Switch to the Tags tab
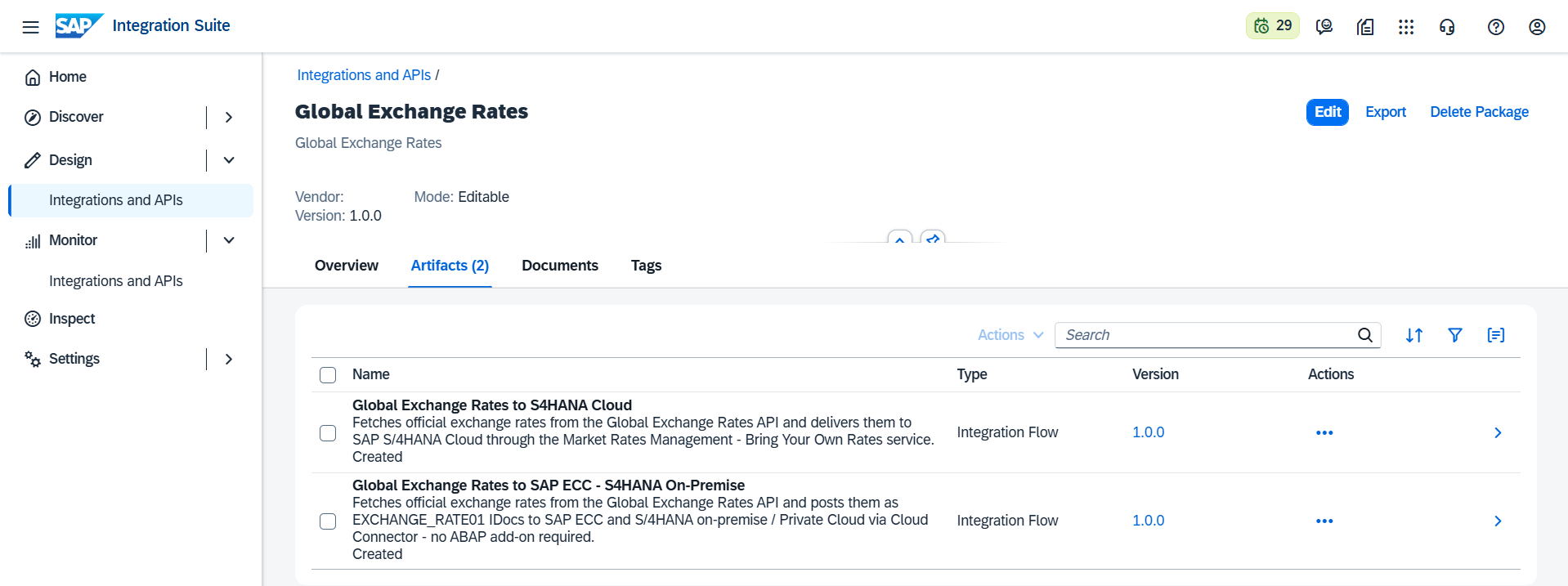 tap(646, 266)
